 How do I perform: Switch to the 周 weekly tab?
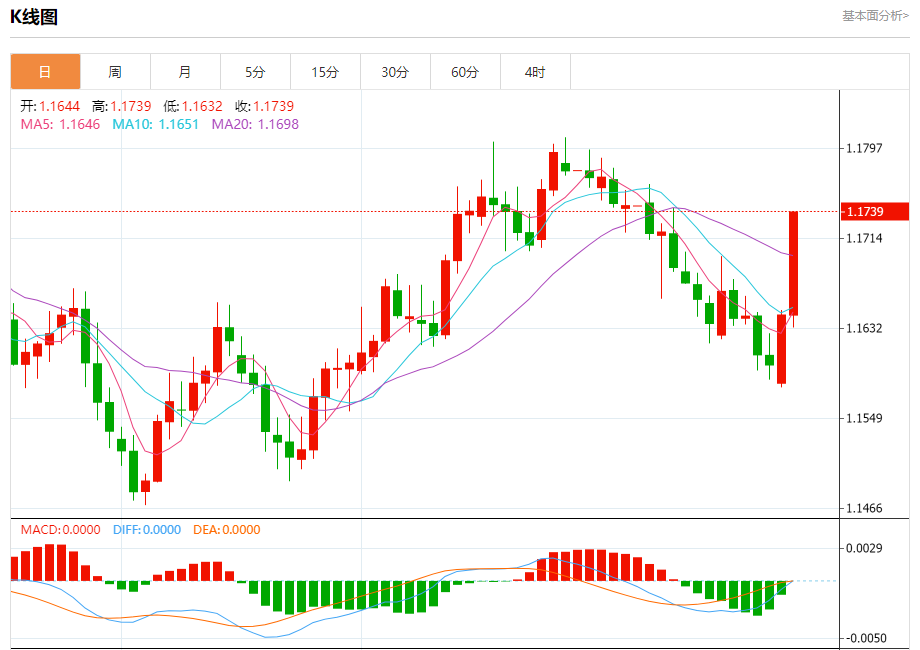tap(115, 72)
